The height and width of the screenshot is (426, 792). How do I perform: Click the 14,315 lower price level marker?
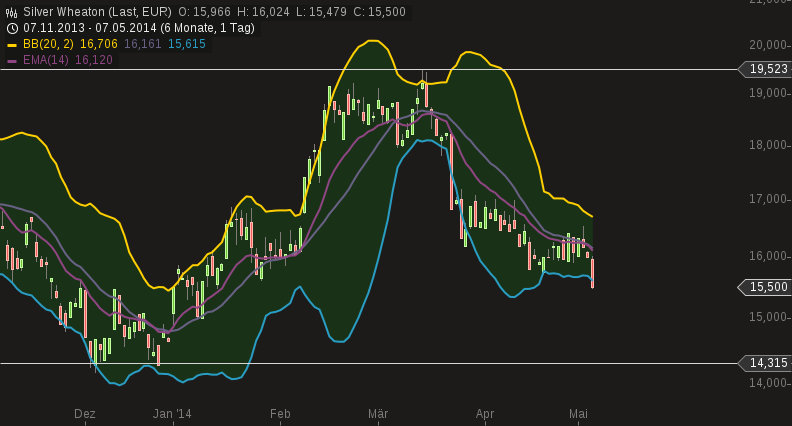(x=768, y=363)
